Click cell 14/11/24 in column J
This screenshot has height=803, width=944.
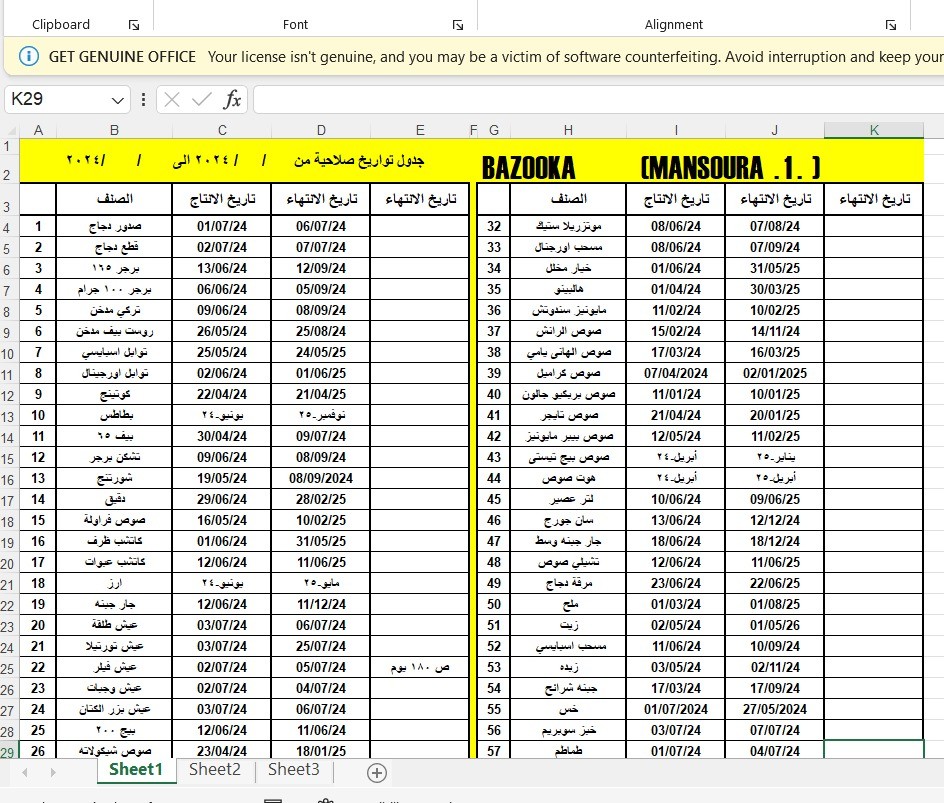pyautogui.click(x=775, y=331)
